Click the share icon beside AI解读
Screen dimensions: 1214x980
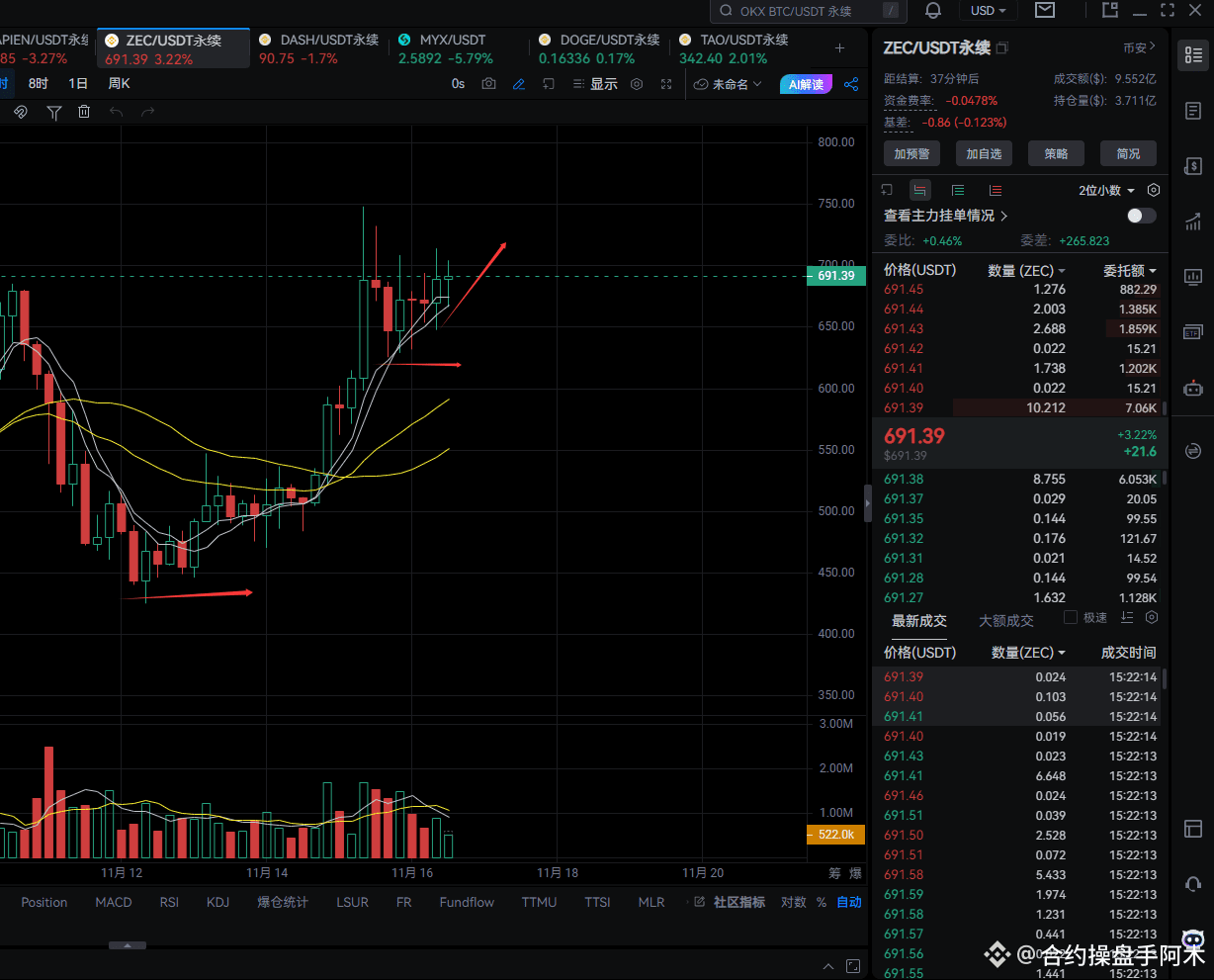tap(851, 84)
